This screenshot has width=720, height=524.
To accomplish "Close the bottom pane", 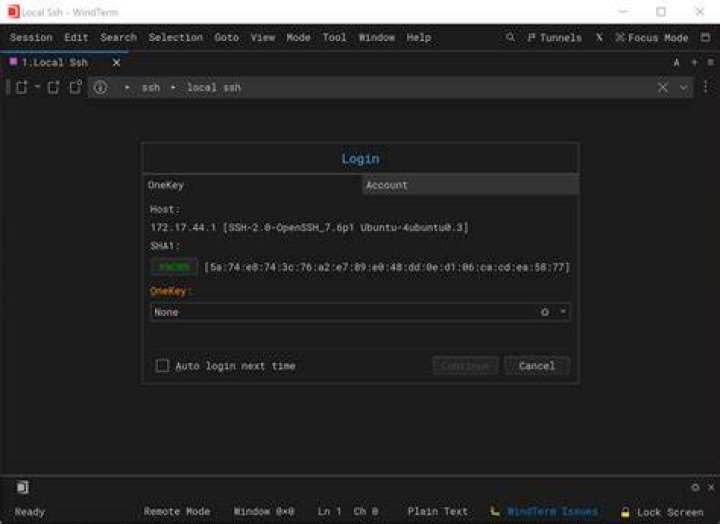I will (x=711, y=487).
